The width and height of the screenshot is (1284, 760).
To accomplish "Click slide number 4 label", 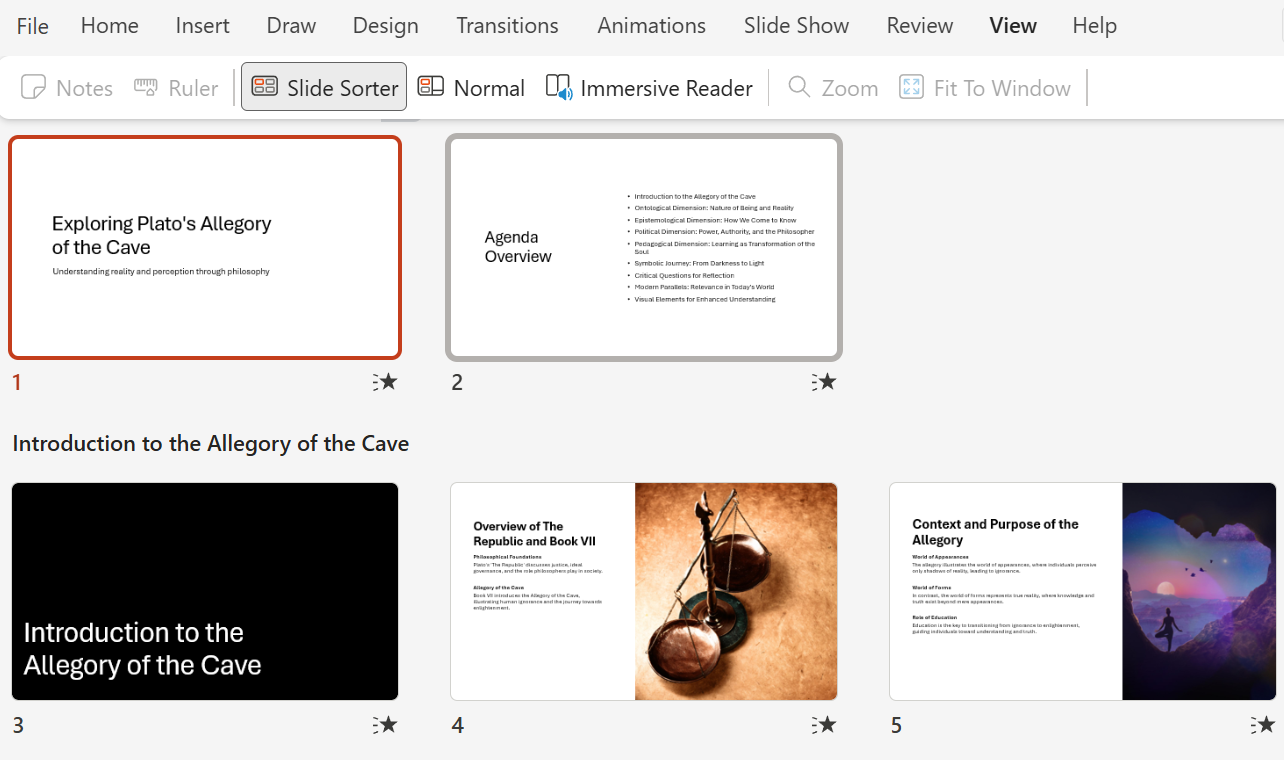I will (458, 725).
